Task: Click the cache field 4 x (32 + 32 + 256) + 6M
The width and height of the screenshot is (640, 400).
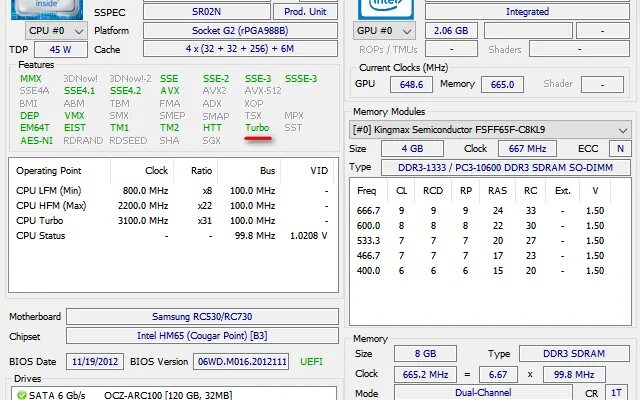Action: tap(240, 49)
